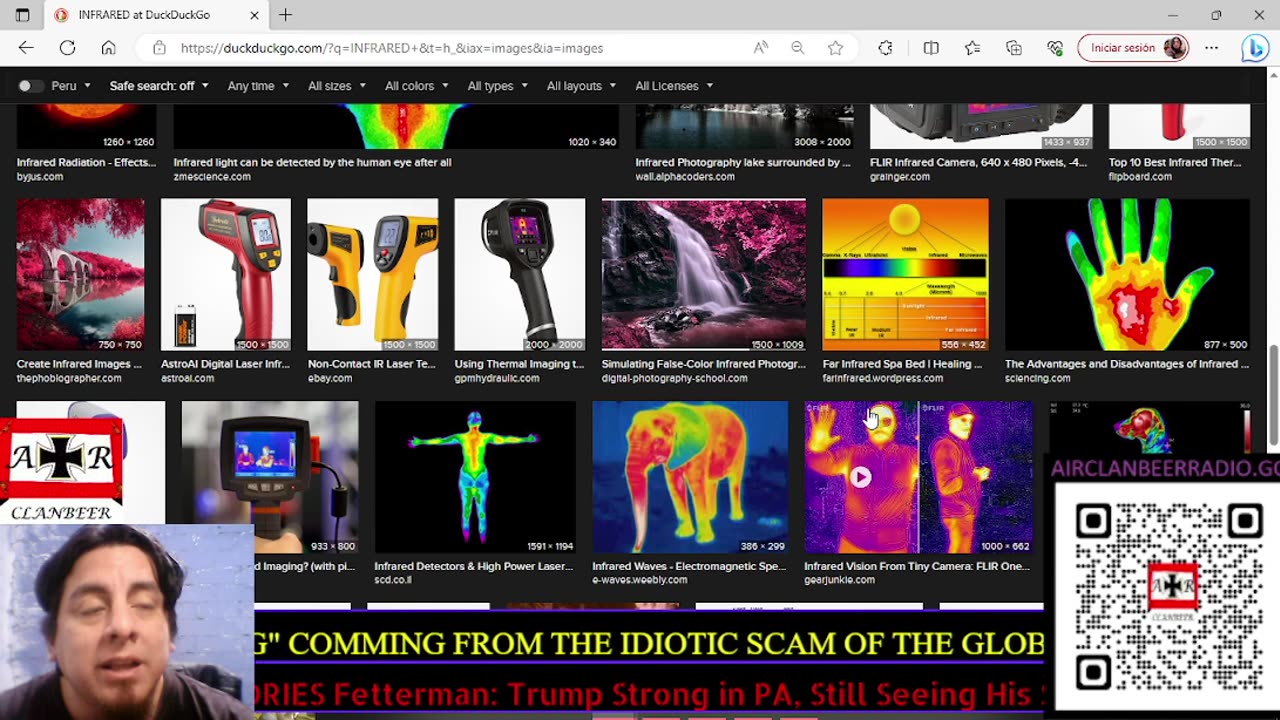Viewport: 1280px width, 720px height.
Task: Open the thermal hand image
Action: click(1127, 275)
